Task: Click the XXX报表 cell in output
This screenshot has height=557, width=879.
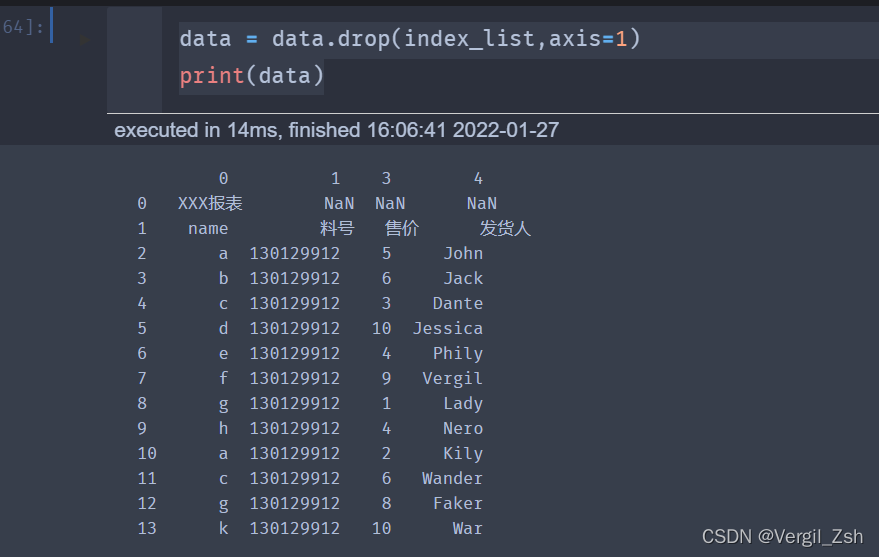Action: pyautogui.click(x=210, y=203)
